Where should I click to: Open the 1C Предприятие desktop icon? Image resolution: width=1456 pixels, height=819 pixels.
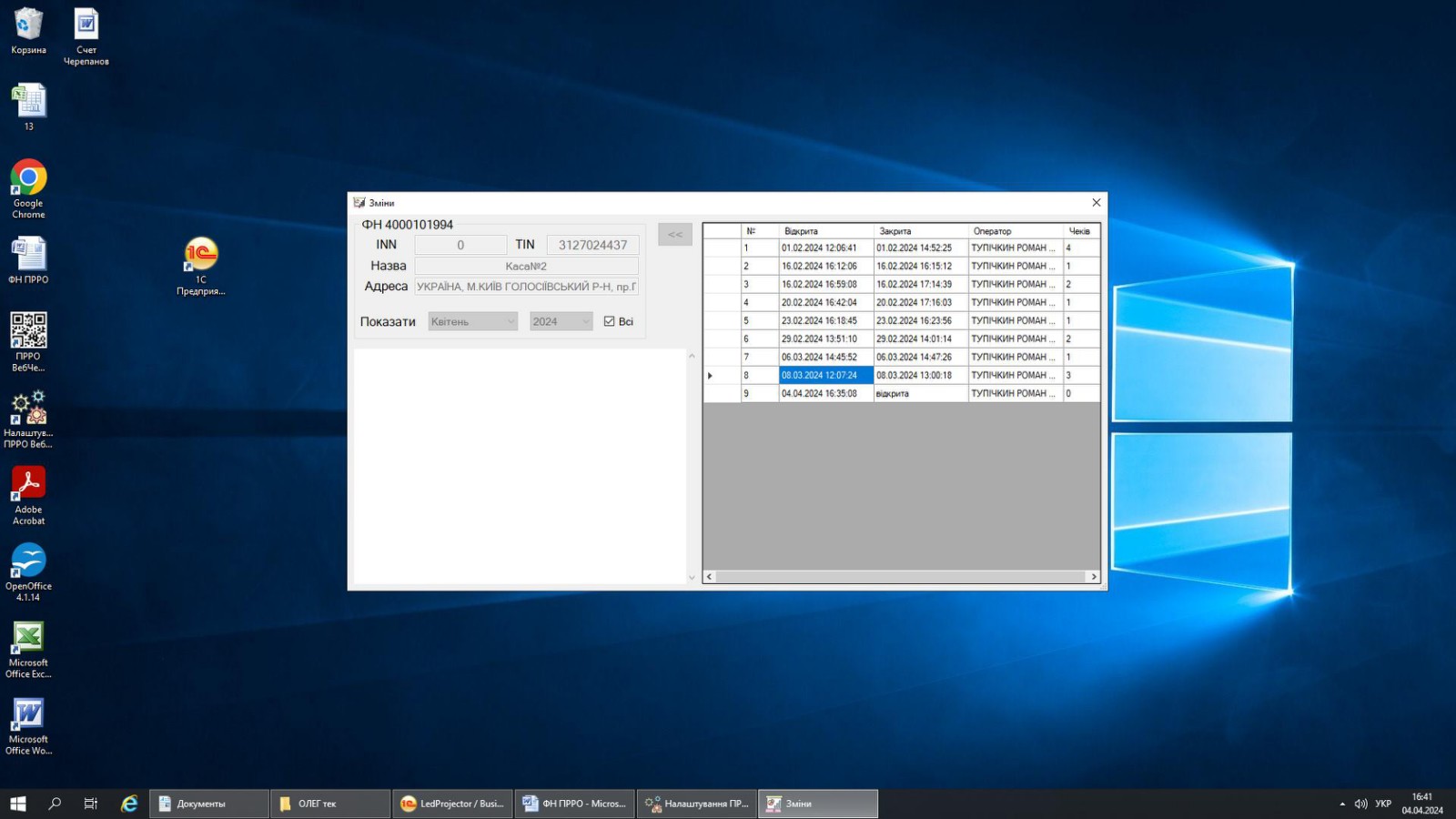point(201,256)
